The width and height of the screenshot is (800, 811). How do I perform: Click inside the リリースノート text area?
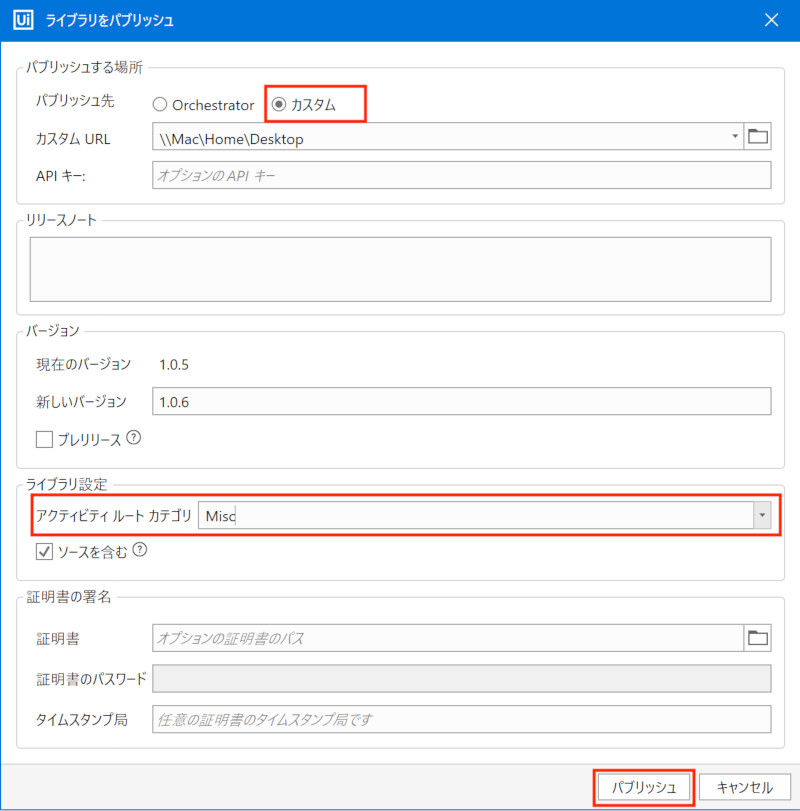click(x=400, y=269)
